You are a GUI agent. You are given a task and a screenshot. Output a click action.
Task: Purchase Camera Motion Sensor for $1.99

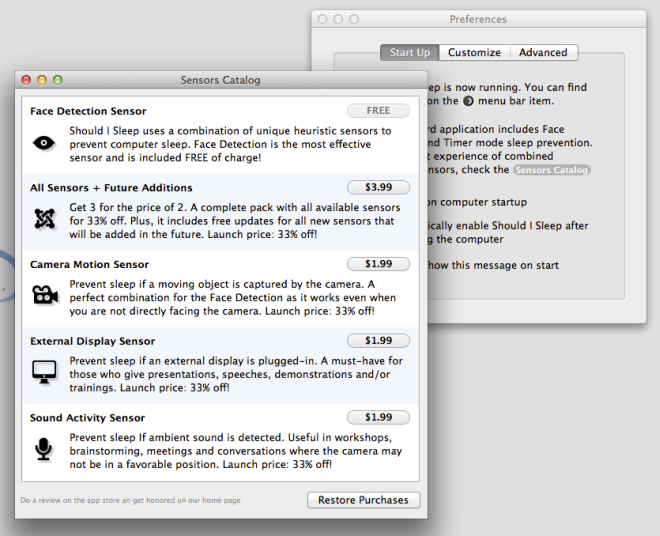tap(378, 264)
